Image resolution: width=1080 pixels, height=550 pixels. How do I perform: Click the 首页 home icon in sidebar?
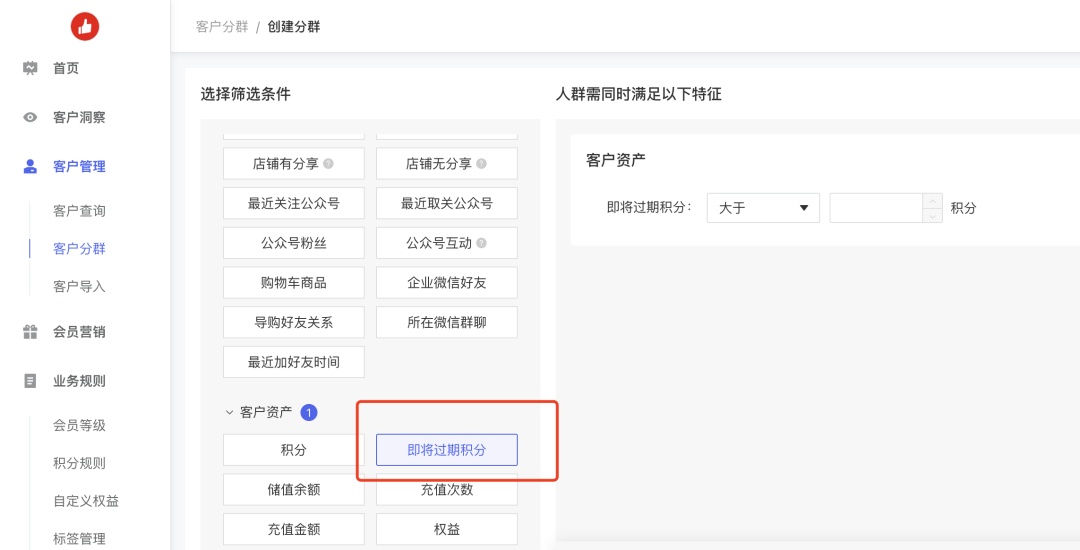click(30, 68)
